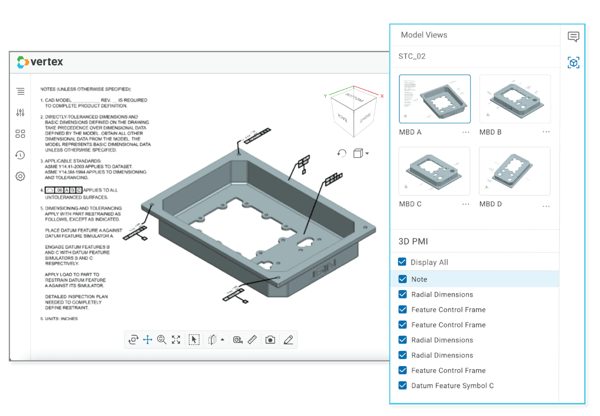Viewport: 600px width, 416px height.
Task: Open the history clock icon in left sidebar
Action: point(20,155)
